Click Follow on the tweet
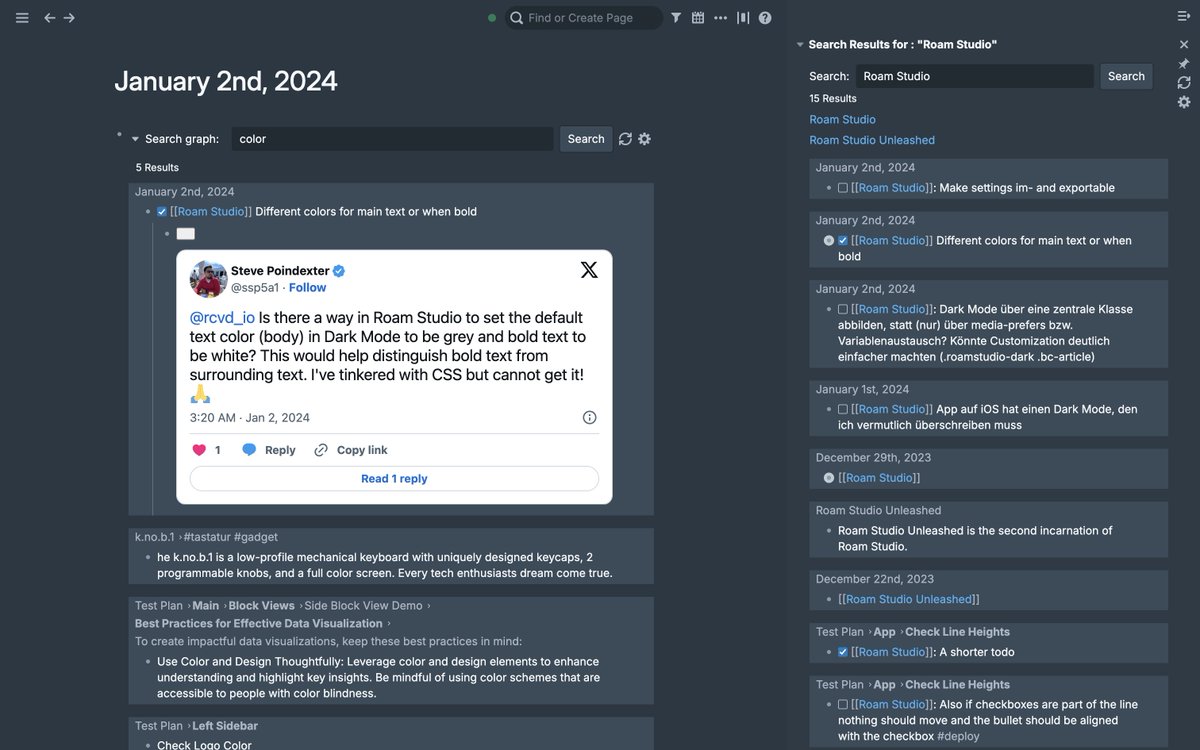1200x750 pixels. pyautogui.click(x=308, y=288)
